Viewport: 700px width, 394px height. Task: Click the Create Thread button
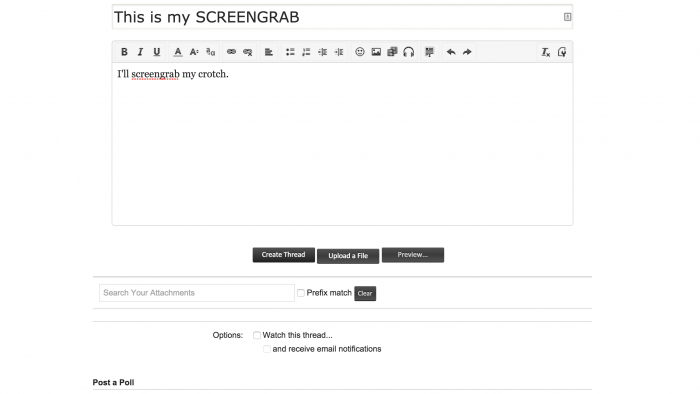tap(283, 255)
